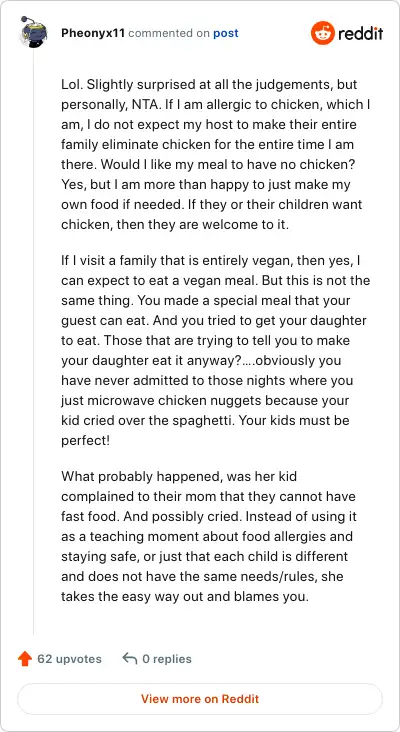Click the orange upvote arrow icon
The image size is (400, 732).
tap(25, 659)
